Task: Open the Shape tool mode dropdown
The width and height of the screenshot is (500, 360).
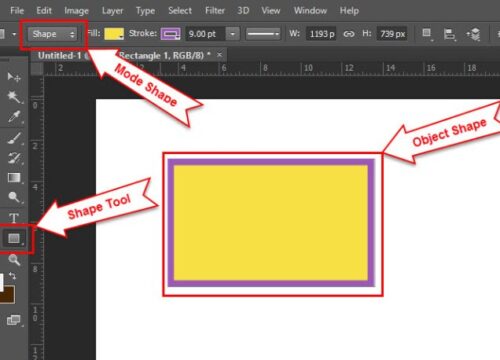Action: (52, 34)
